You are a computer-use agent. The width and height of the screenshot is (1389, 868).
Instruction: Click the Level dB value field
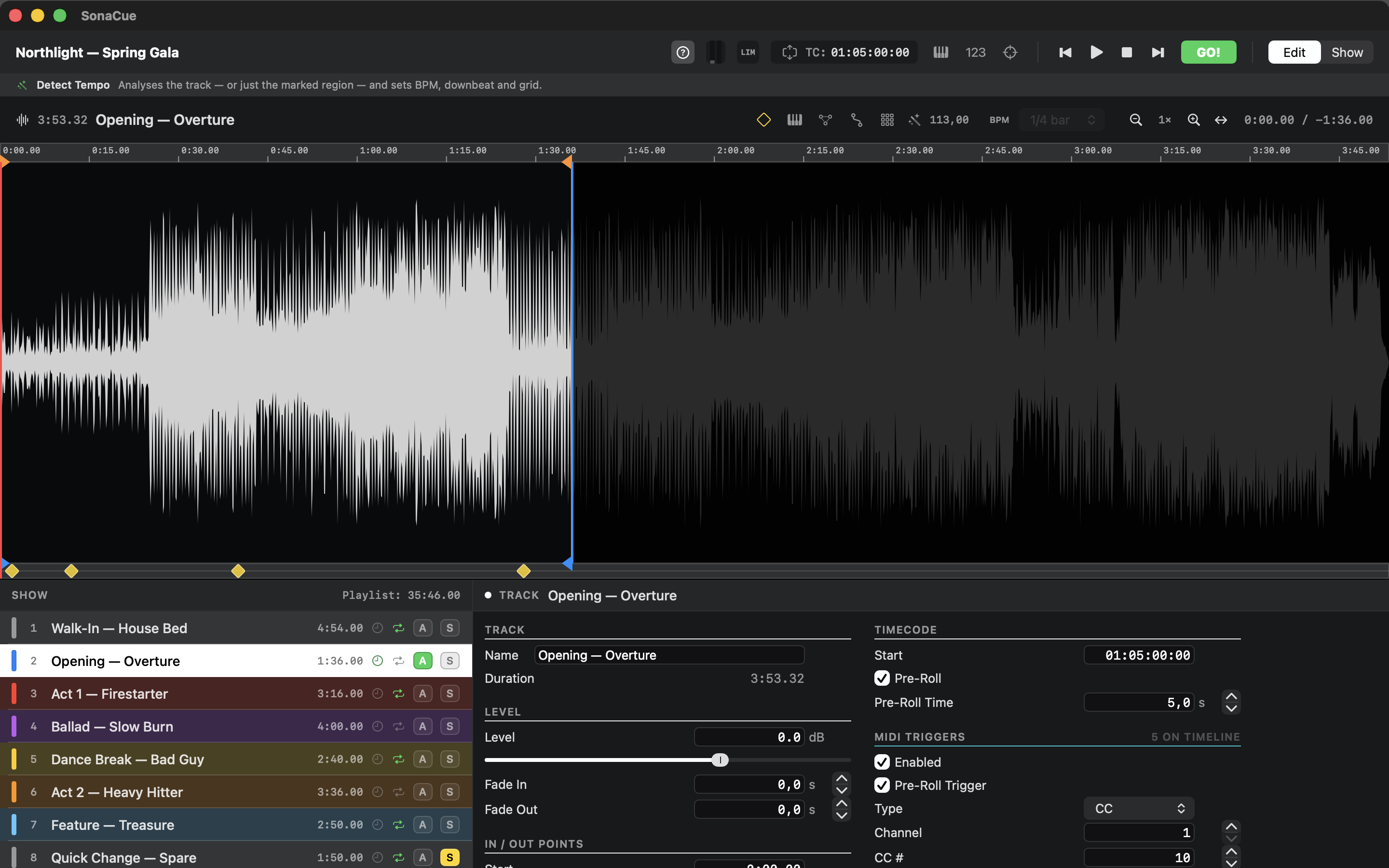pos(749,737)
